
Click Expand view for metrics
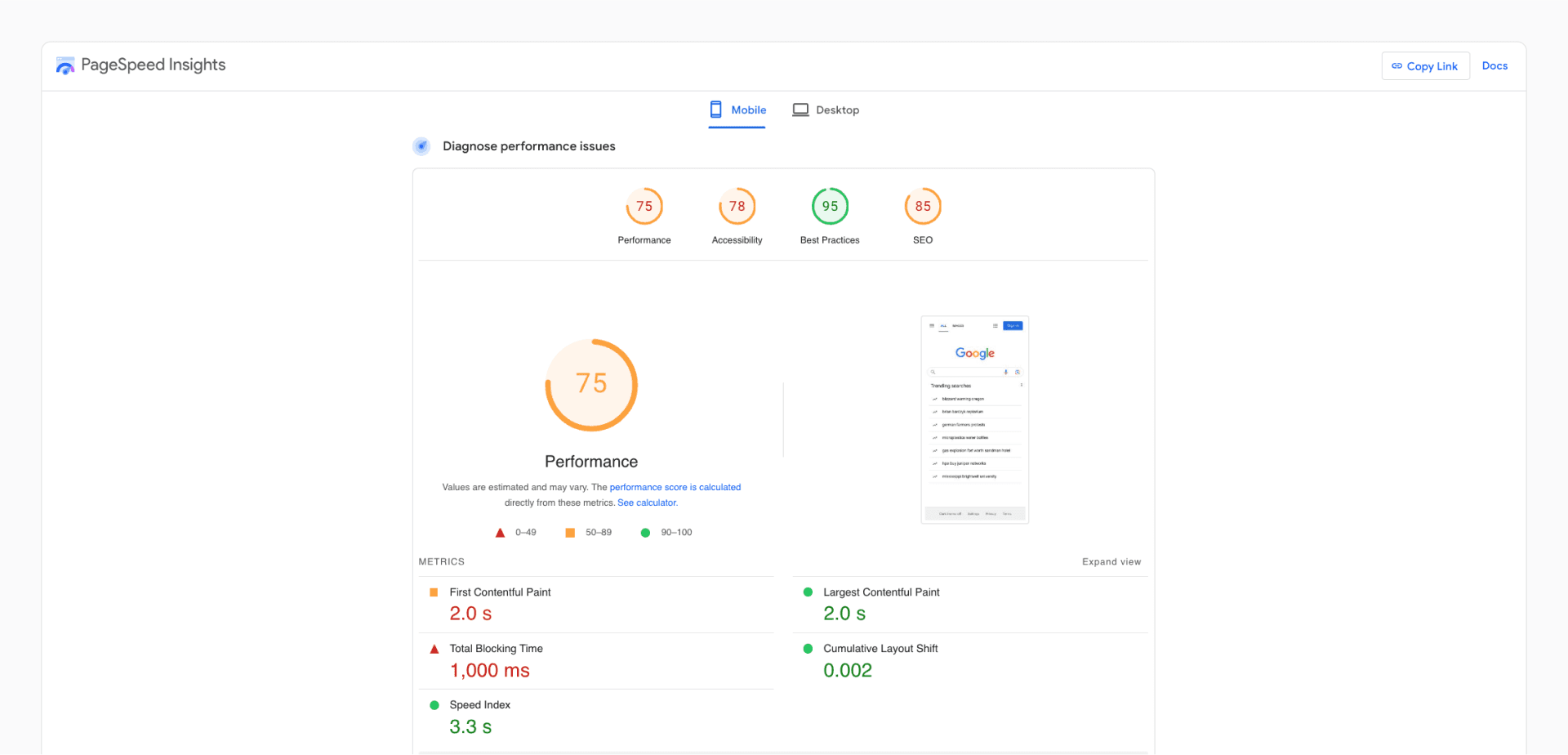click(1111, 561)
